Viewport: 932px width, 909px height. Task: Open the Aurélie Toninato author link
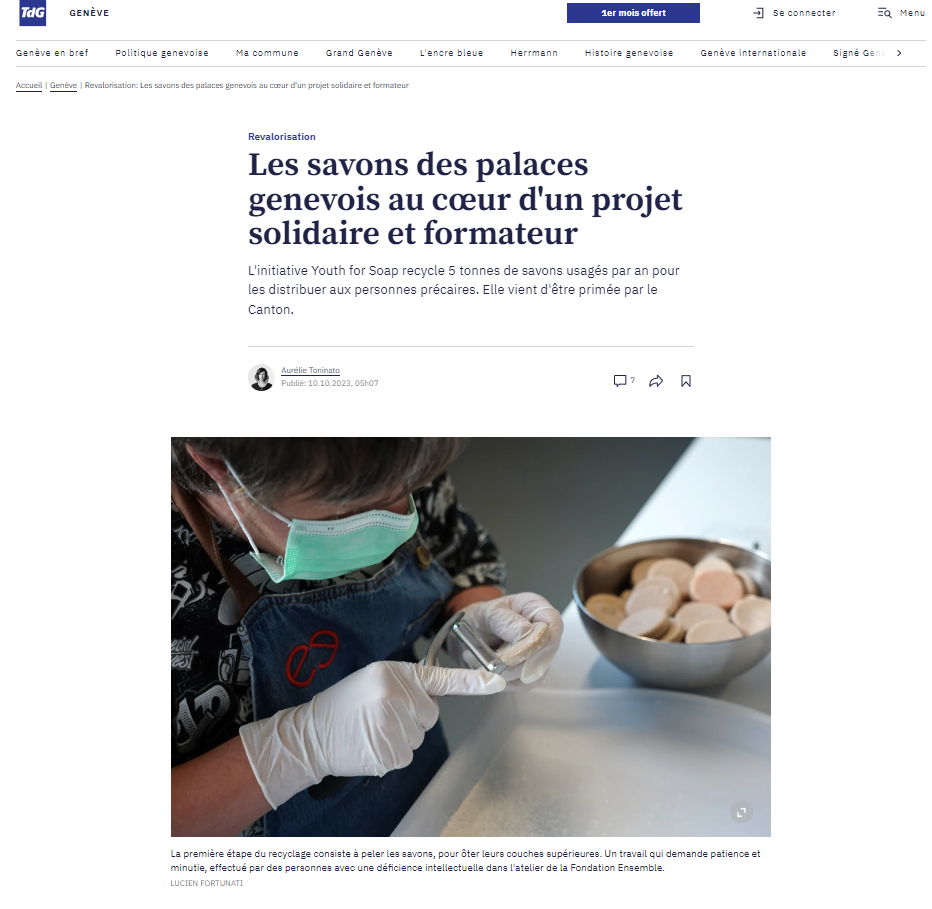[310, 370]
